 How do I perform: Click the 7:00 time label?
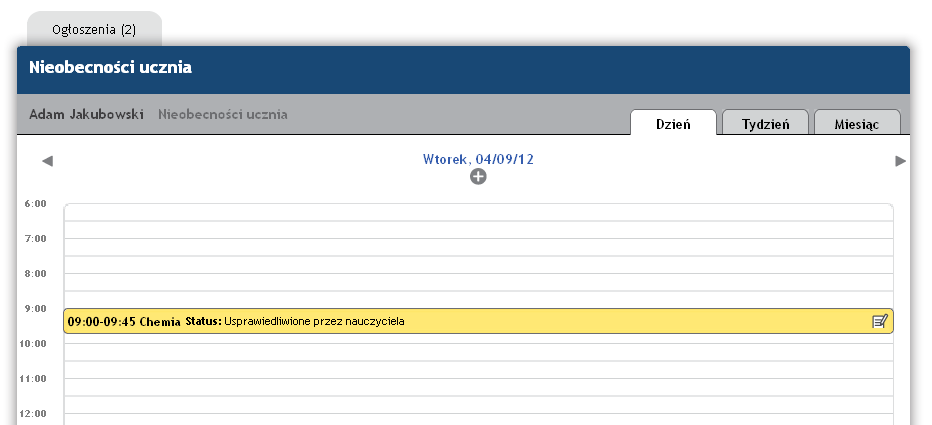point(35,238)
